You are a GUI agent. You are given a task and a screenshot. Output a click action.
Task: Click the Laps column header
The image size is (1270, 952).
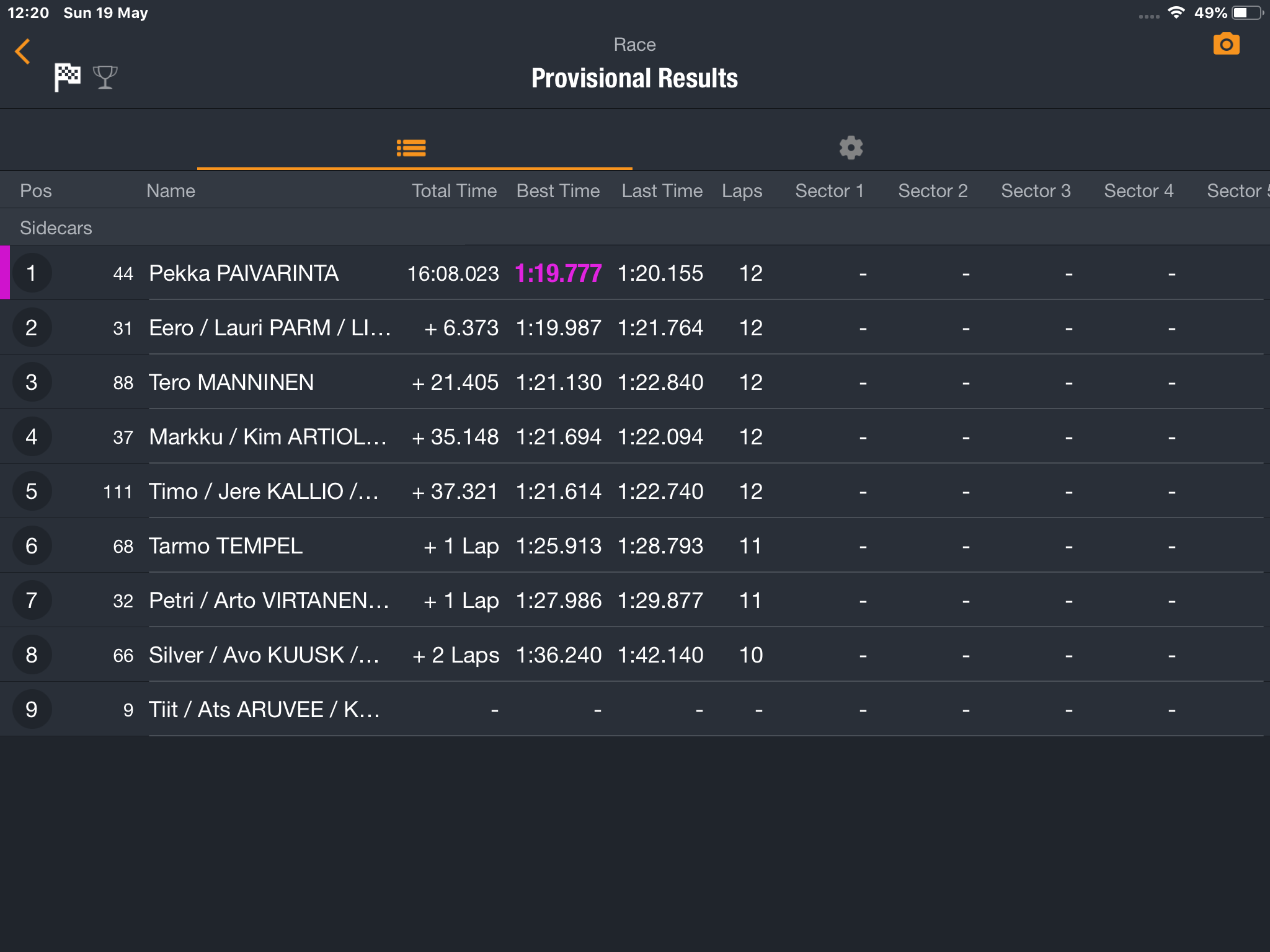742,190
